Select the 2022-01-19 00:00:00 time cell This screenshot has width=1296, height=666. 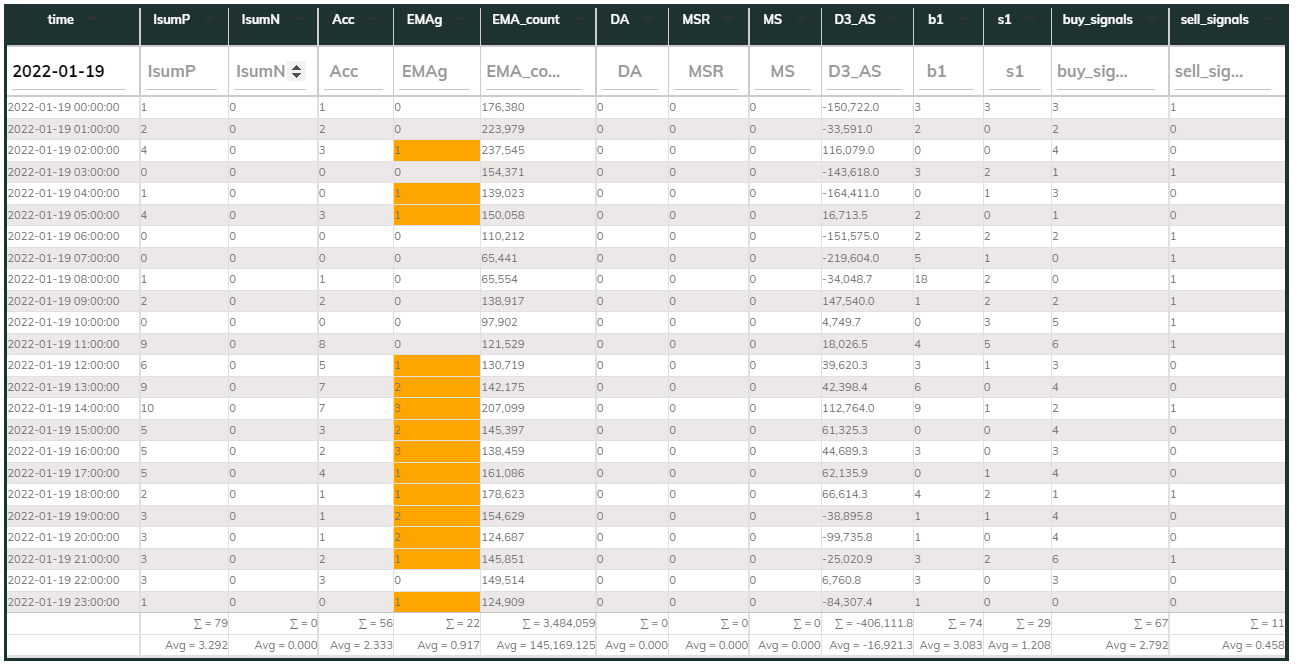pos(72,107)
